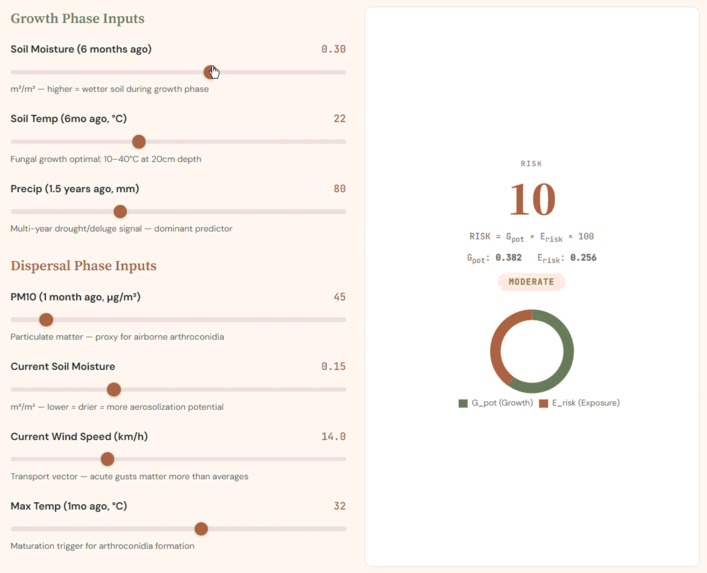Click the RISK formula line
The height and width of the screenshot is (573, 707).
tap(532, 237)
